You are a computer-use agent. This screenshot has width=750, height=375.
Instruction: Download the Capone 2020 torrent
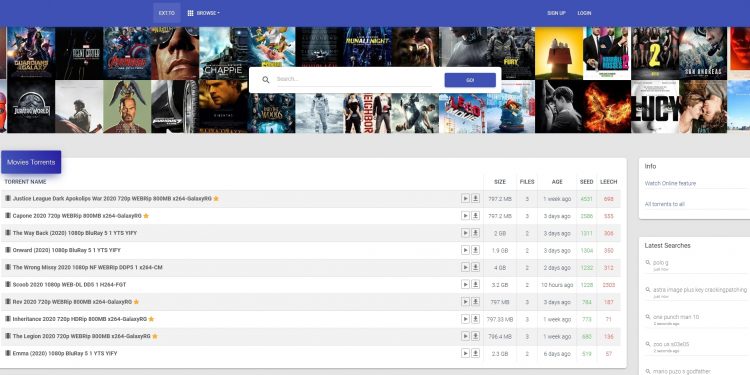(x=475, y=216)
